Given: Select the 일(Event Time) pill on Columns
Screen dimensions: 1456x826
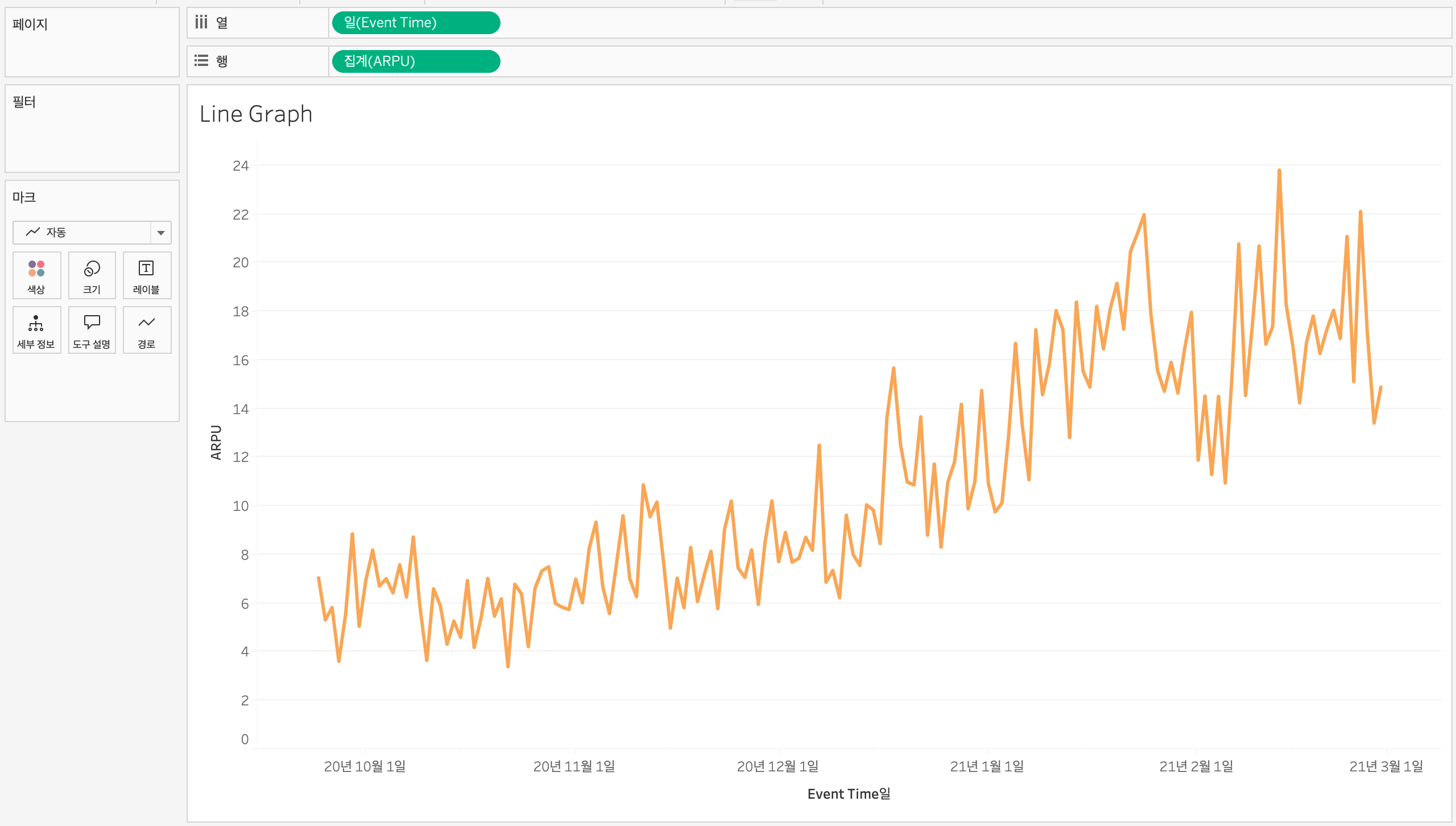Looking at the screenshot, I should tap(416, 23).
